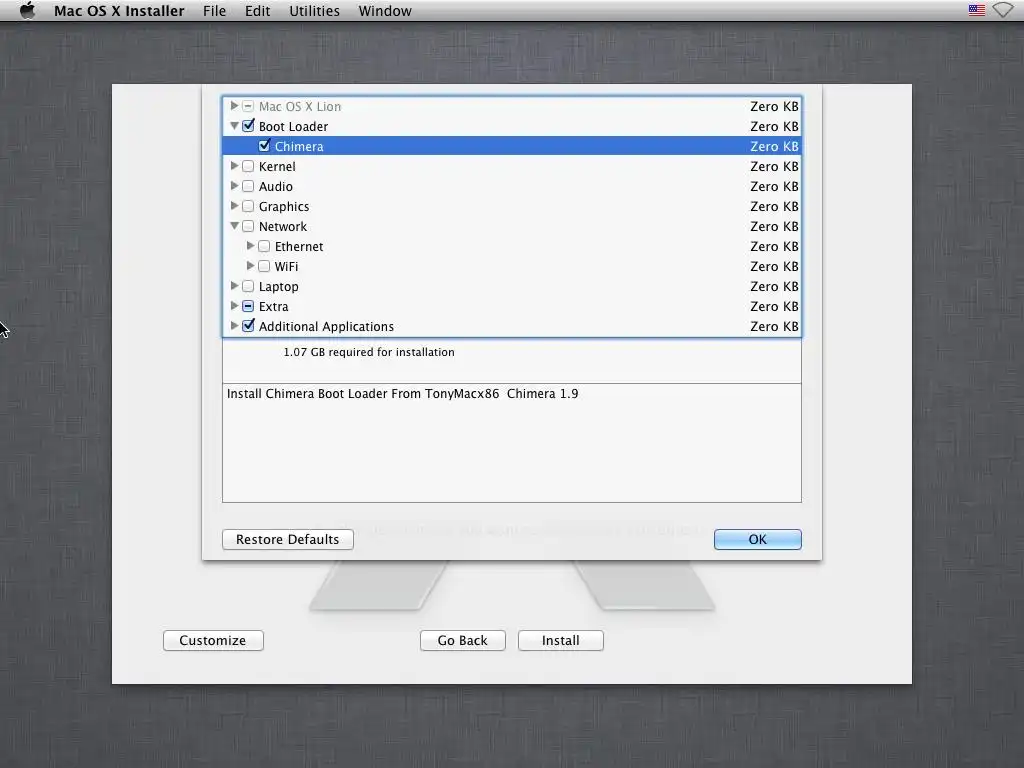1024x768 pixels.
Task: Uncheck the Boot Loader checkbox
Action: [x=248, y=125]
